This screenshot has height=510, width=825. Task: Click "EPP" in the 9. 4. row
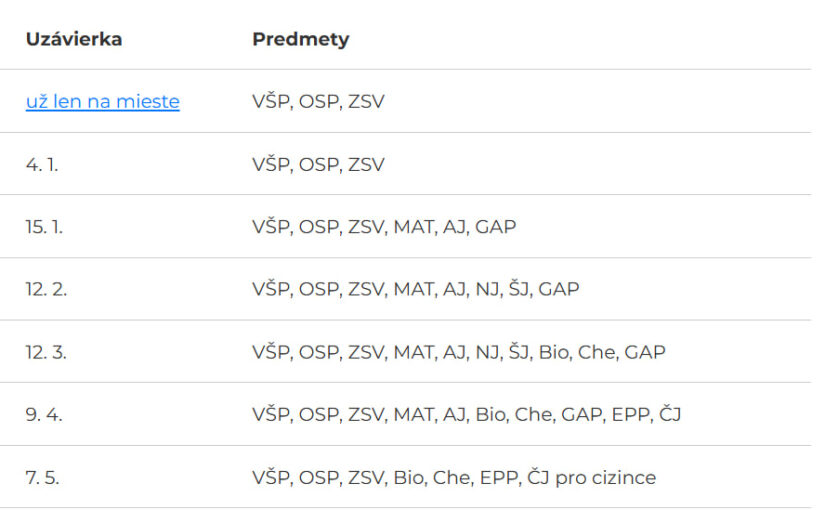pos(627,414)
